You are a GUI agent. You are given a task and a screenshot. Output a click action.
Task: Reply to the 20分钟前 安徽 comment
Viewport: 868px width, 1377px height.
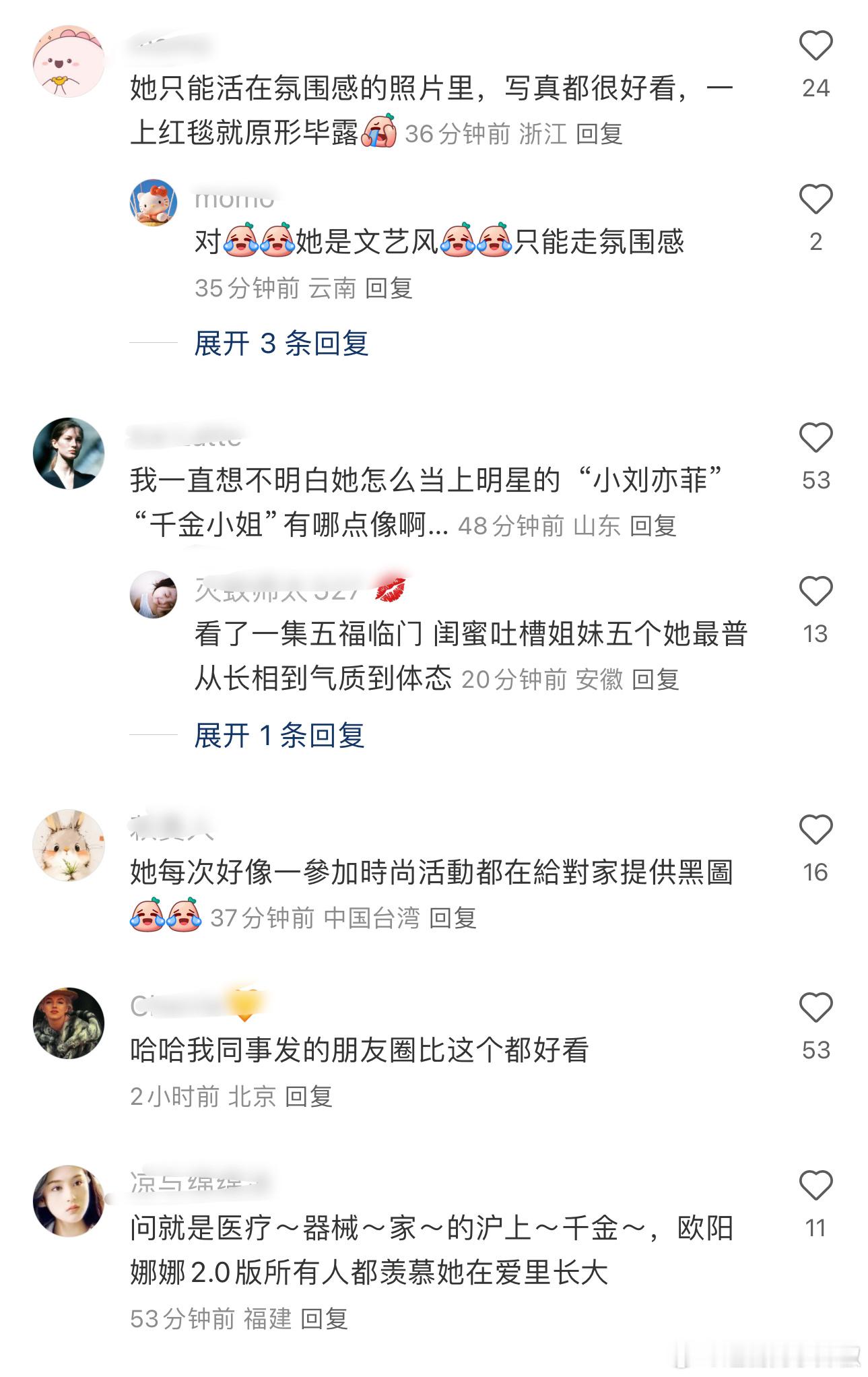(x=655, y=680)
